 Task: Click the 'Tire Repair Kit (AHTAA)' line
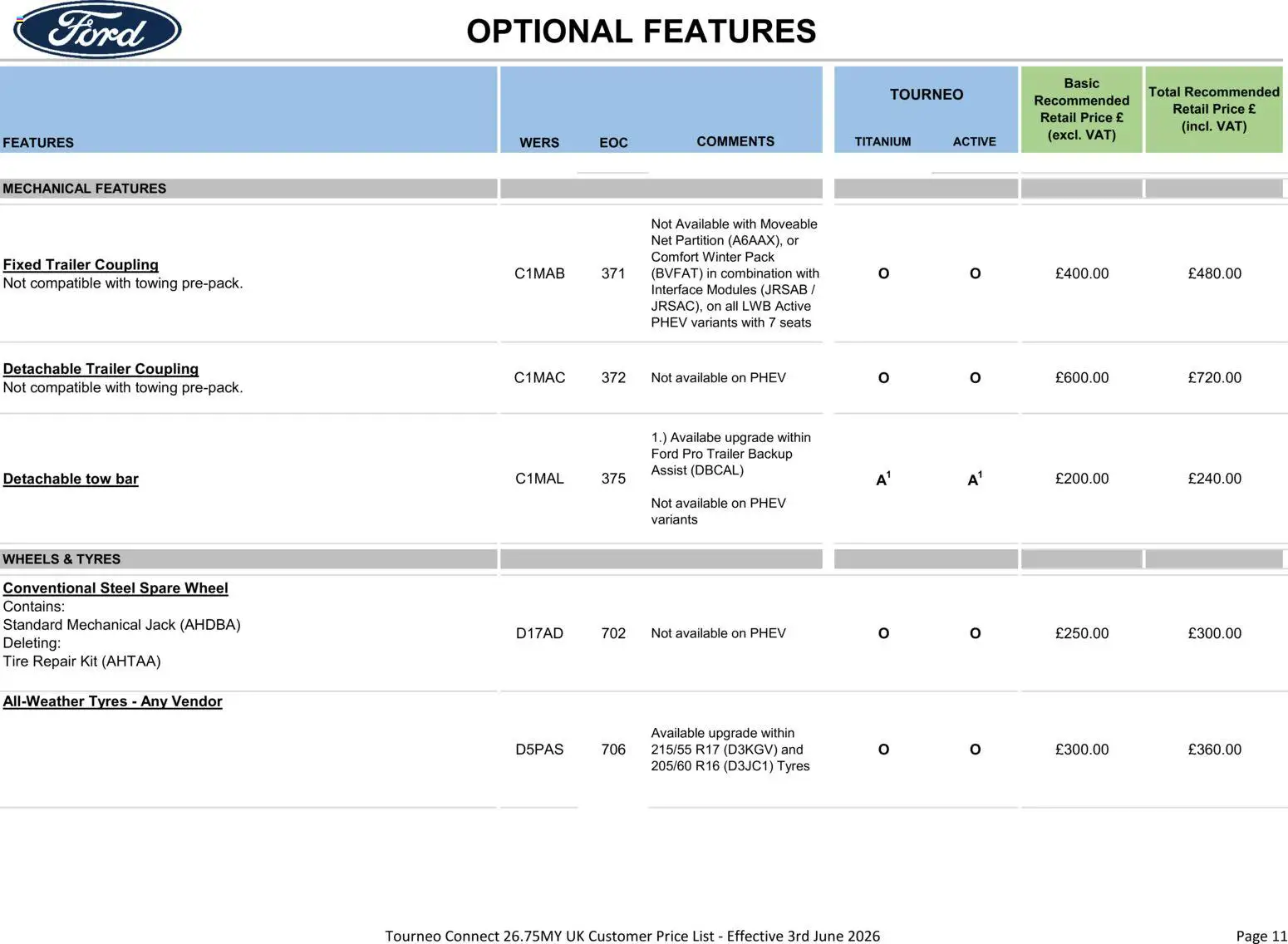point(81,661)
